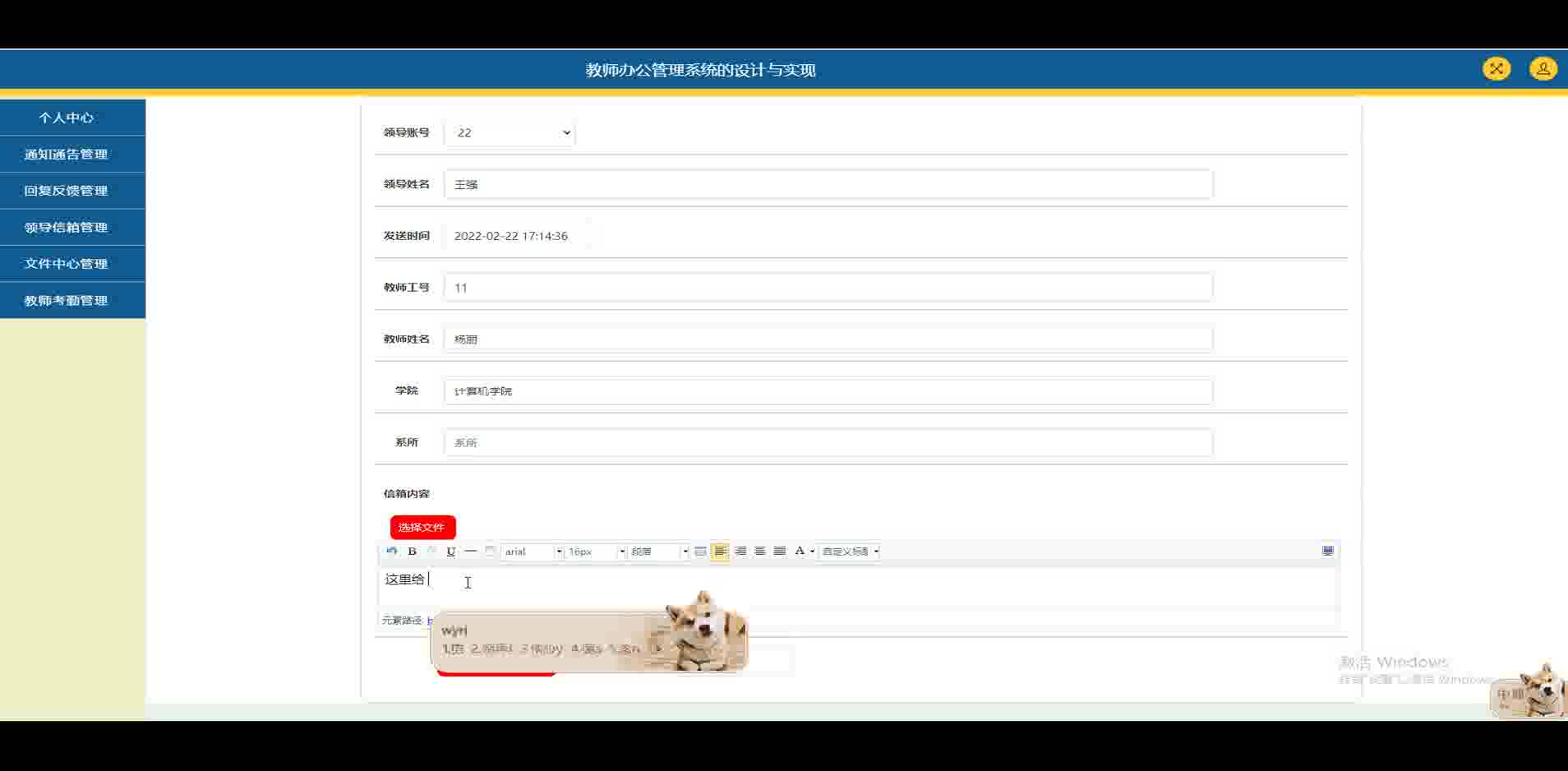Click the 信箱内容 label
The height and width of the screenshot is (771, 1568).
(x=406, y=494)
